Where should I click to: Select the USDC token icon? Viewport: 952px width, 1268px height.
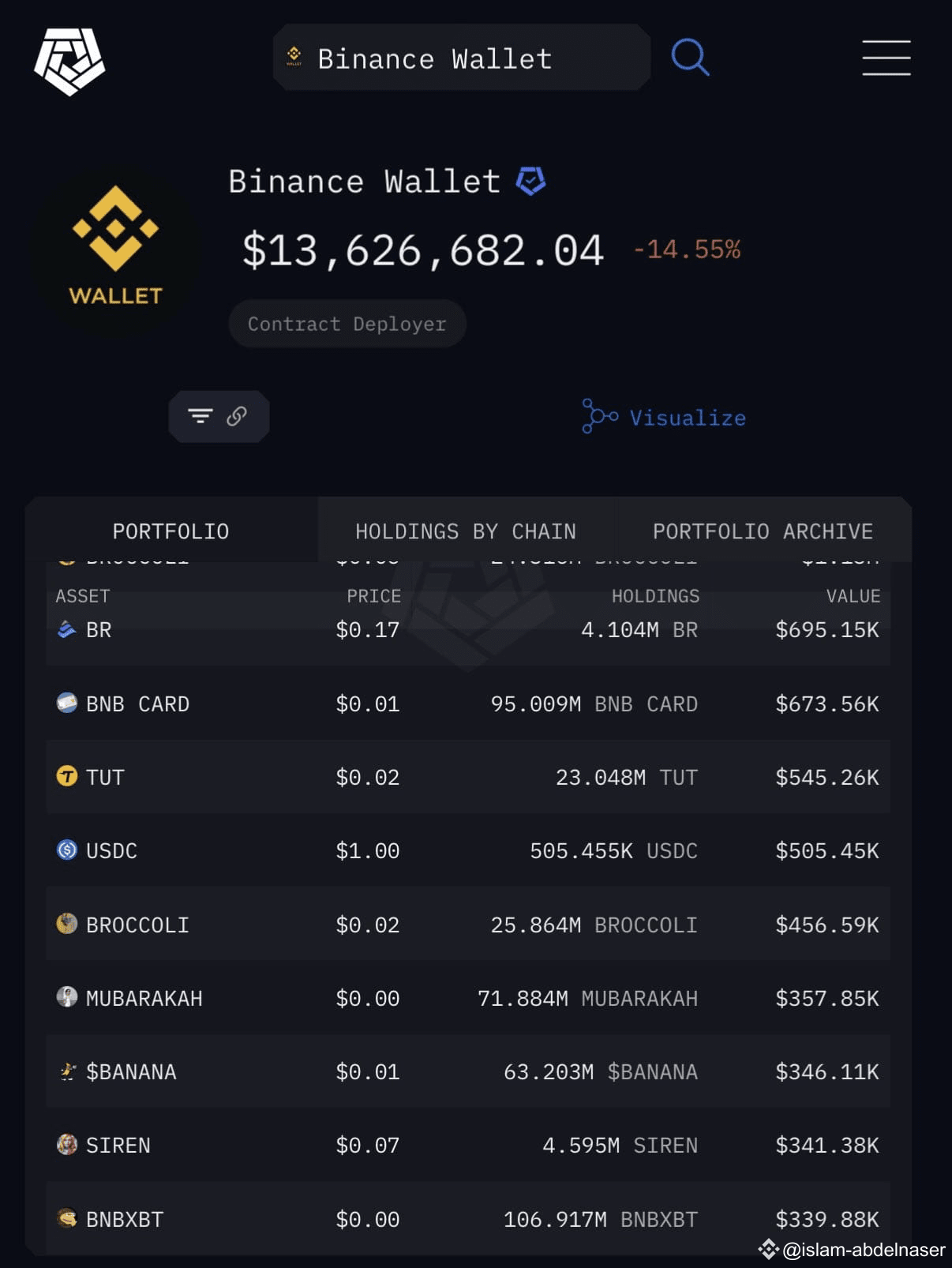(66, 850)
